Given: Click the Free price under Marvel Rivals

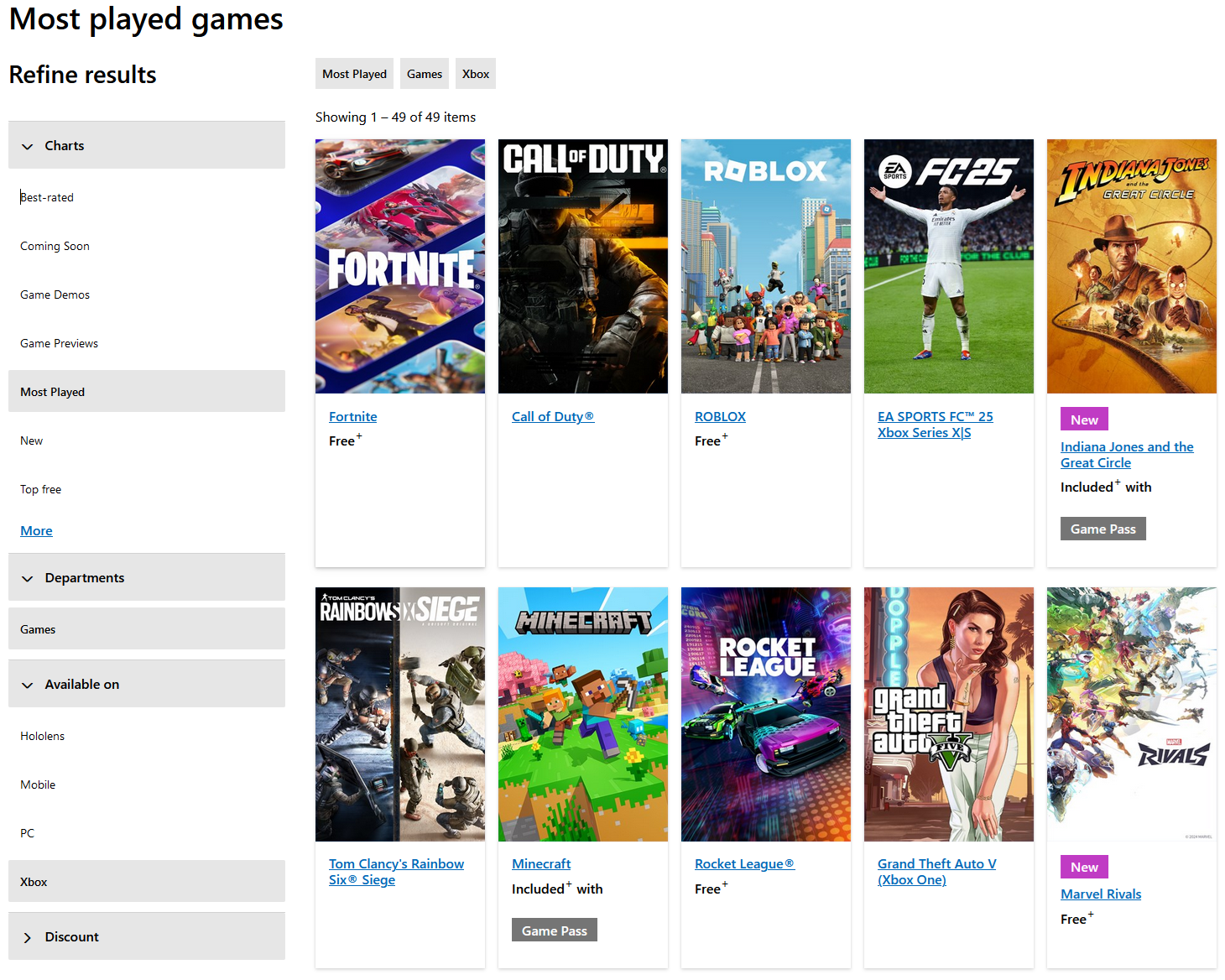Looking at the screenshot, I should tap(1076, 919).
